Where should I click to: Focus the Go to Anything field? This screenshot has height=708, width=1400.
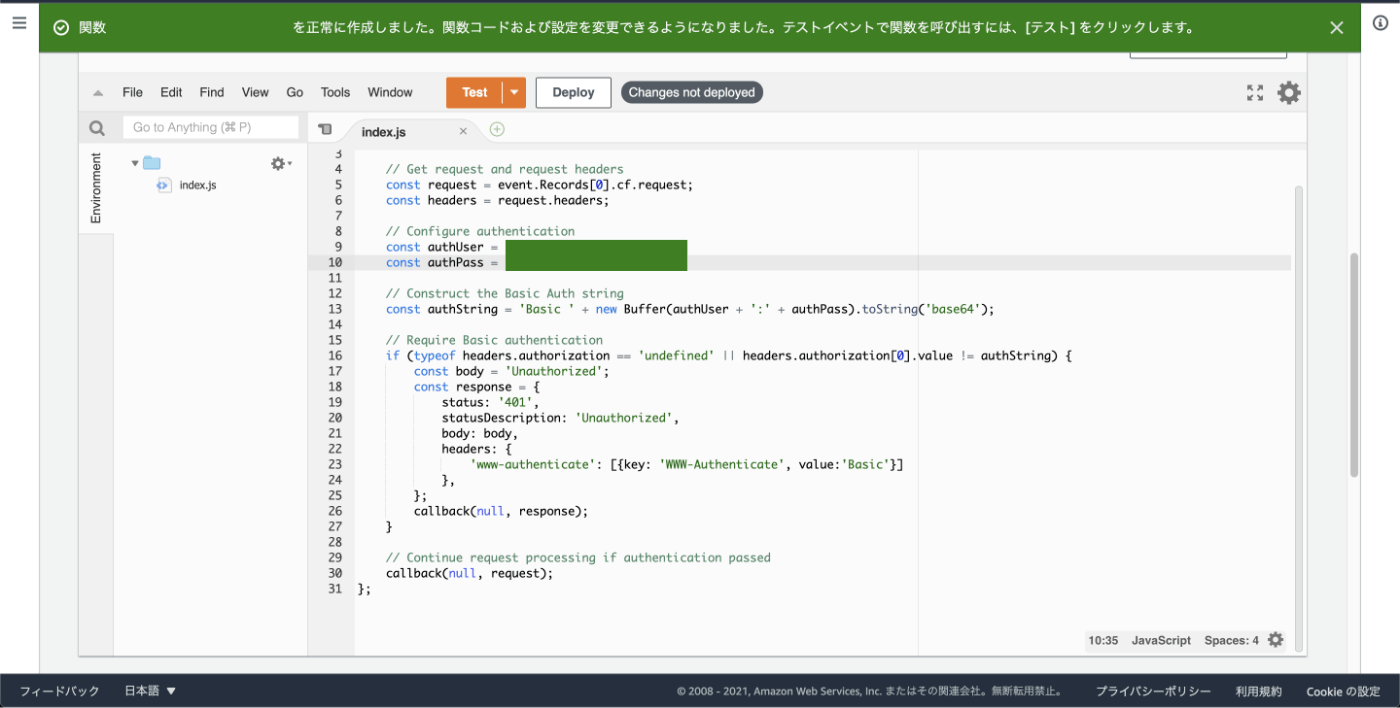click(x=210, y=127)
